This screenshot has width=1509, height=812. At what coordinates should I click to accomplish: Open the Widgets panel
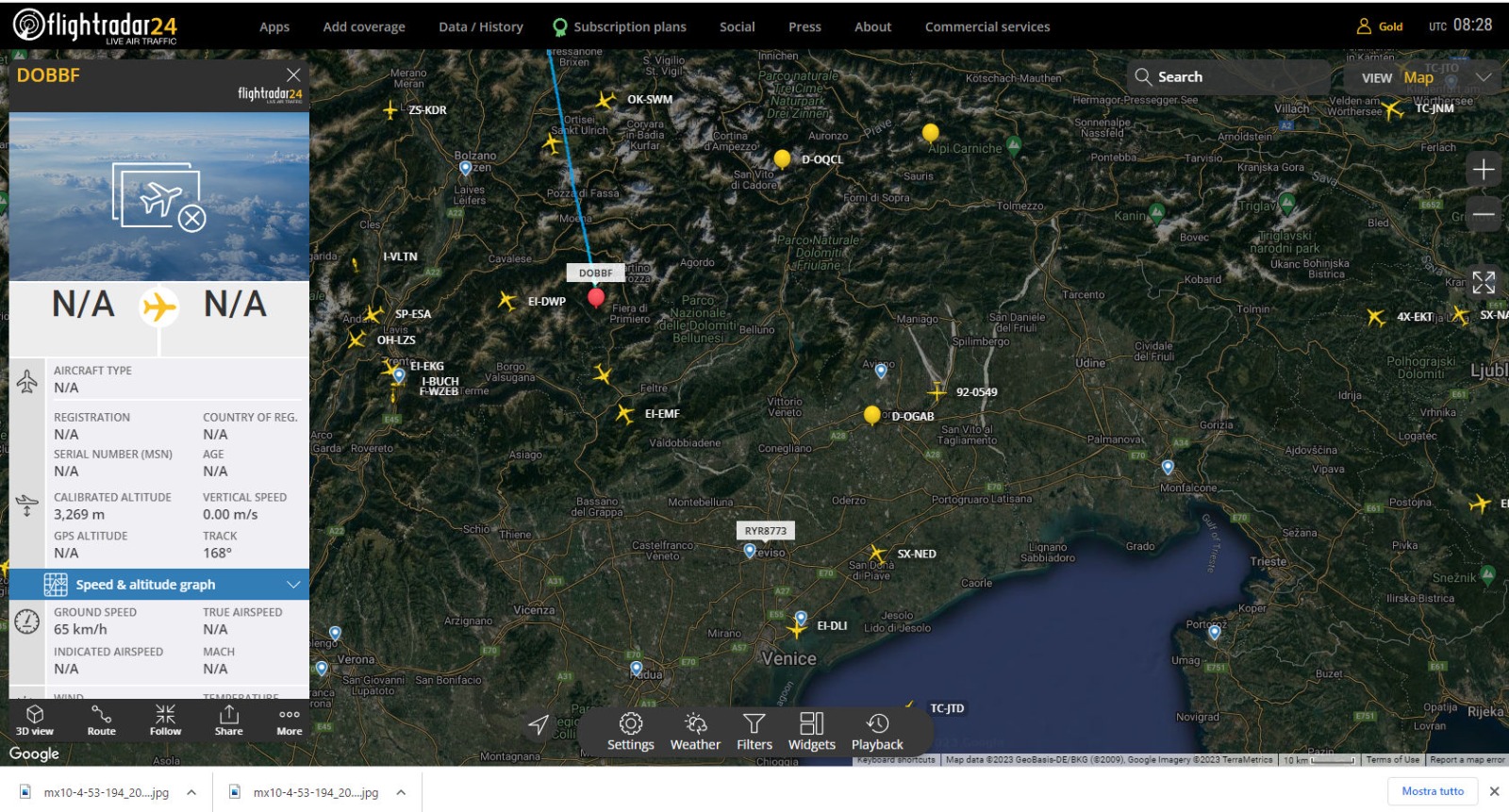[812, 732]
